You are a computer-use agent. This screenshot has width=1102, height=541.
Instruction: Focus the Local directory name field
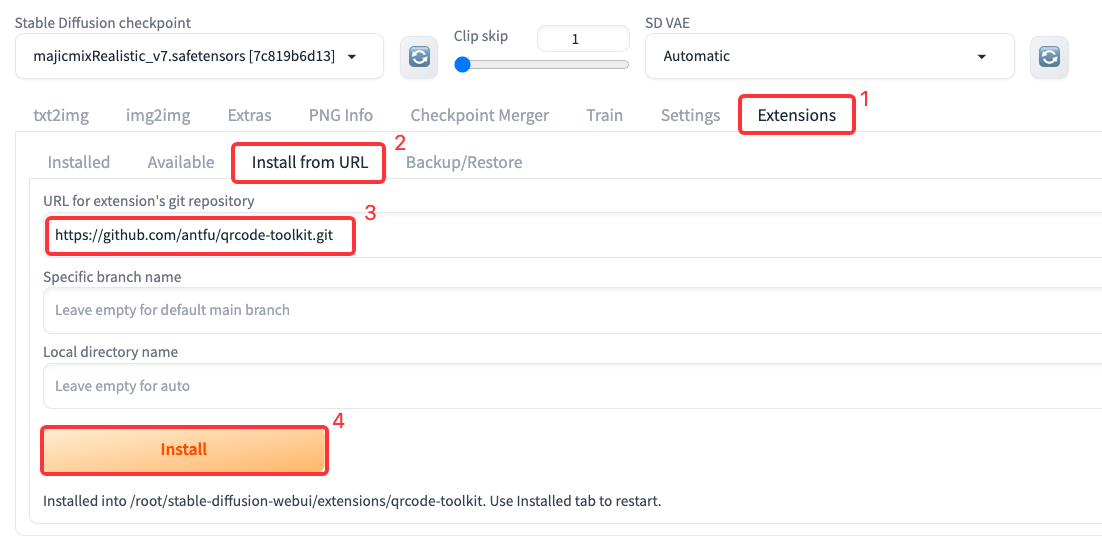pyautogui.click(x=570, y=386)
